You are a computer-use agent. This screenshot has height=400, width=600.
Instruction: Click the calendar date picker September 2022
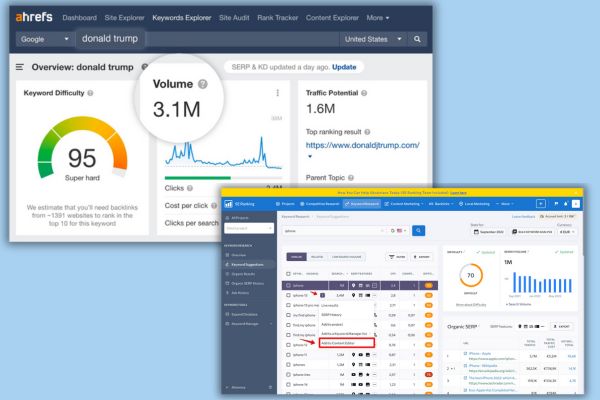[488, 232]
